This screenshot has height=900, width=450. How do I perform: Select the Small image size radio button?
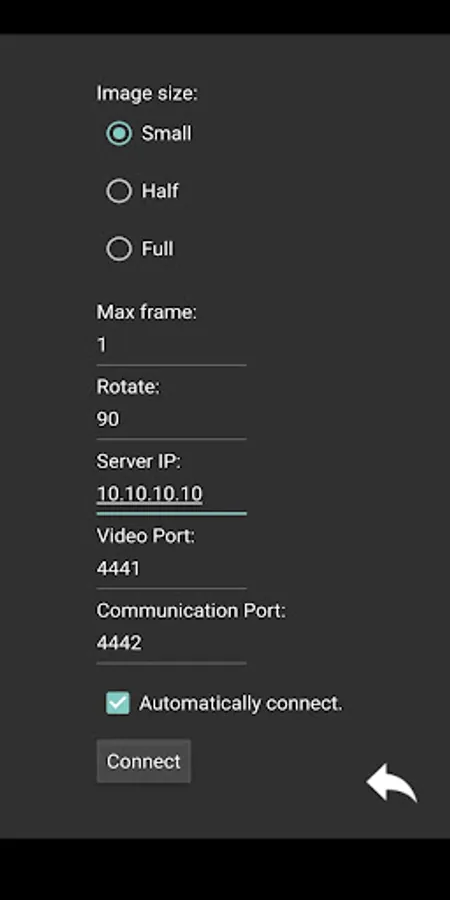coord(119,133)
